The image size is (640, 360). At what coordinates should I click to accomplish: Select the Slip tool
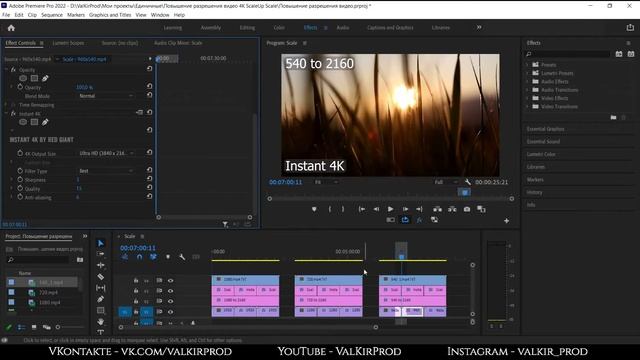click(100, 288)
